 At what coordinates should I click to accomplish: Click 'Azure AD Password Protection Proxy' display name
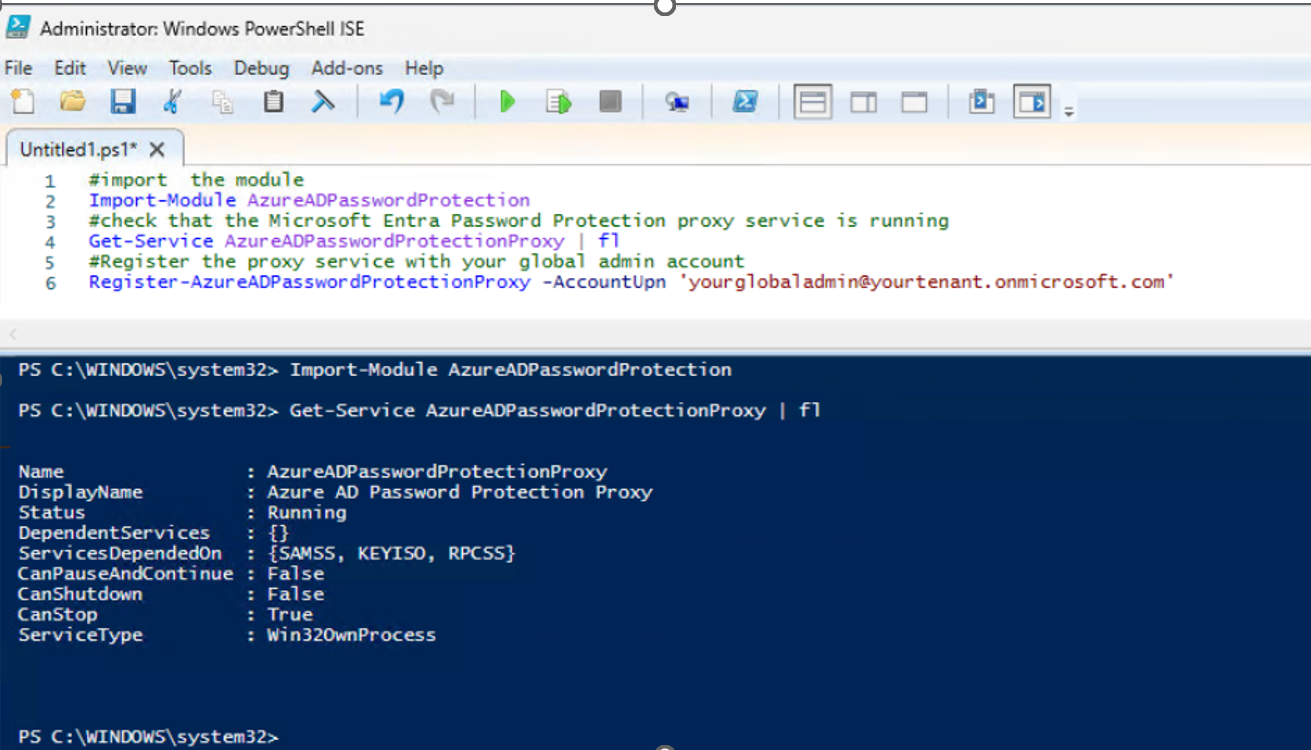[460, 492]
